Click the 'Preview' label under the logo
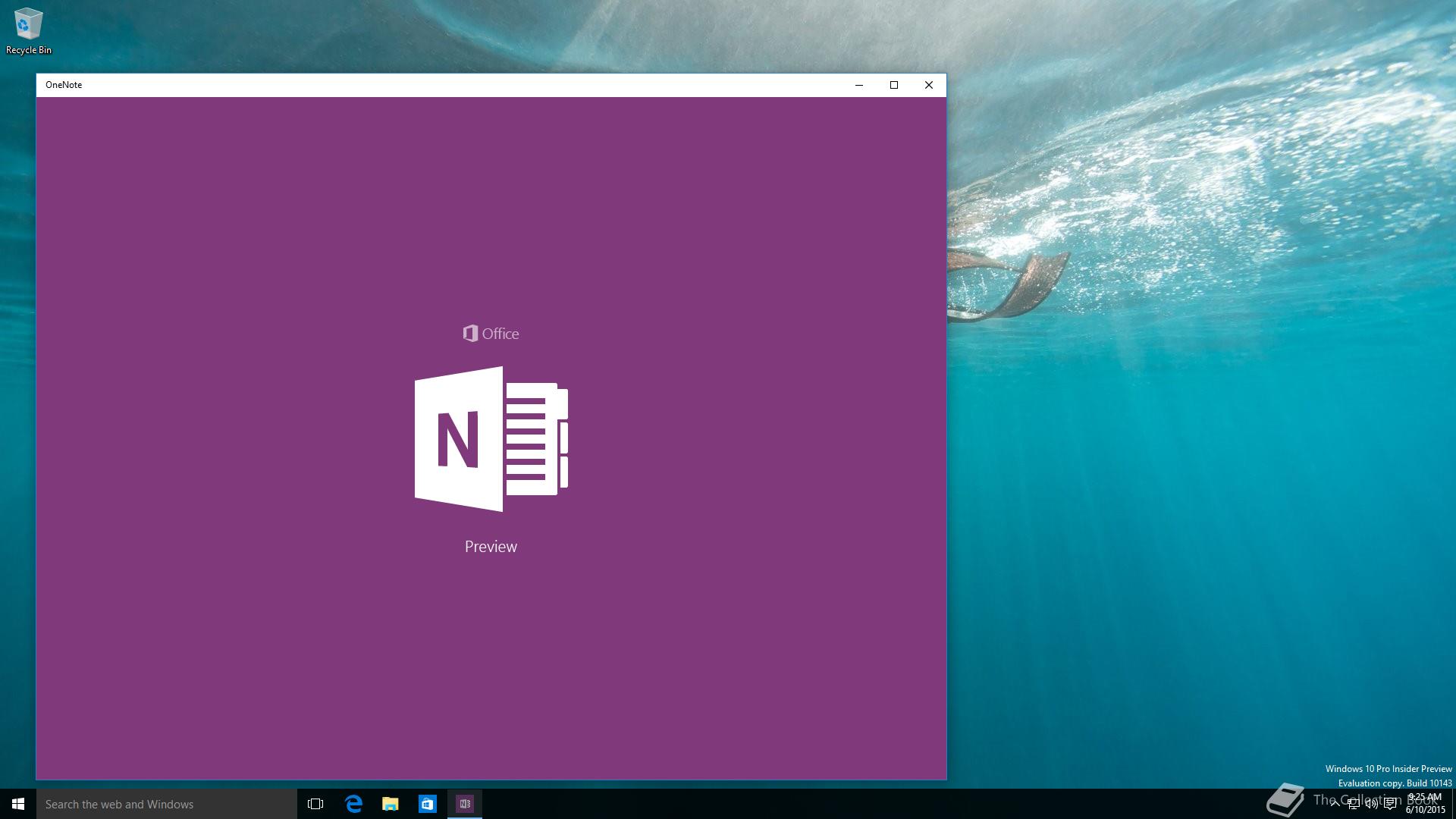The width and height of the screenshot is (1456, 819). tap(491, 547)
